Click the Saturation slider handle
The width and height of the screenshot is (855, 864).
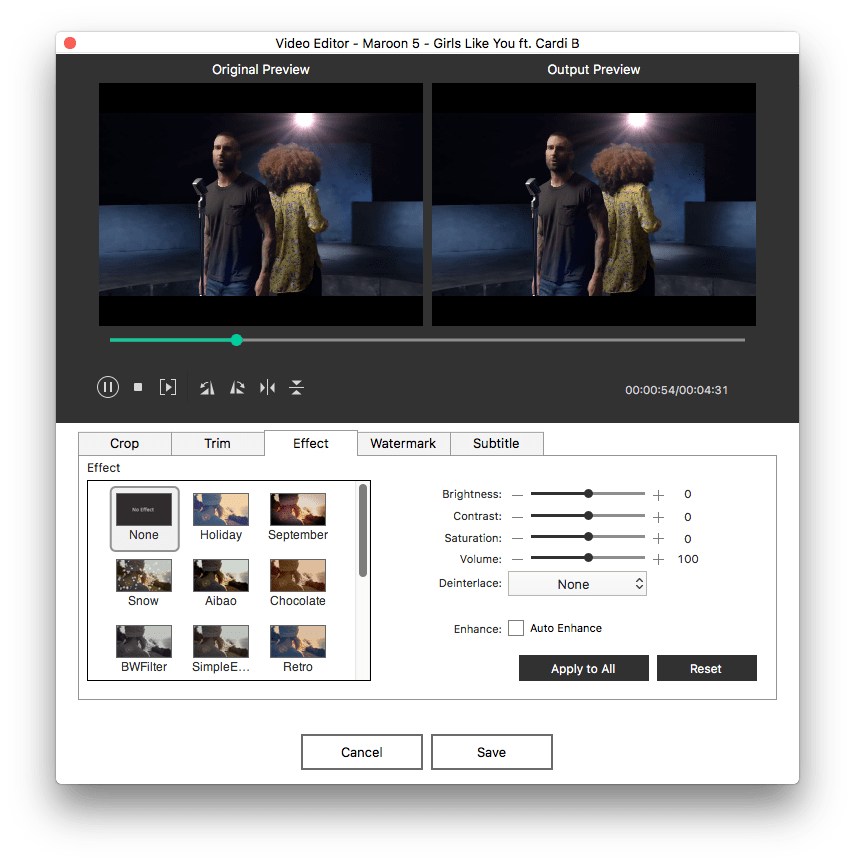coord(588,537)
